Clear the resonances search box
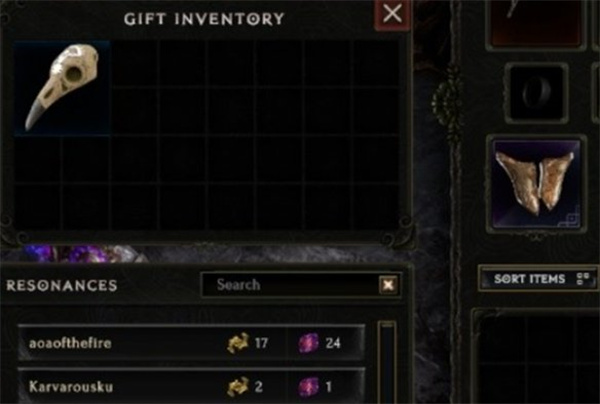600x404 pixels. 388,285
